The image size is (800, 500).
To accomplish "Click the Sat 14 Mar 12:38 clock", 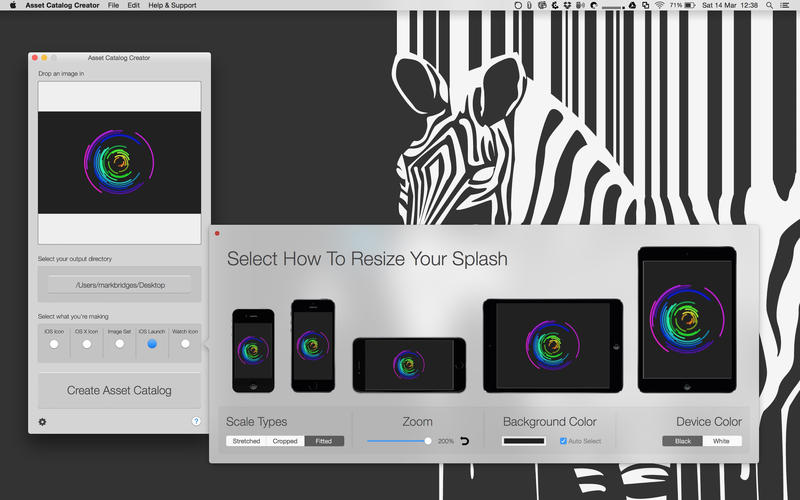I will tap(730, 5).
